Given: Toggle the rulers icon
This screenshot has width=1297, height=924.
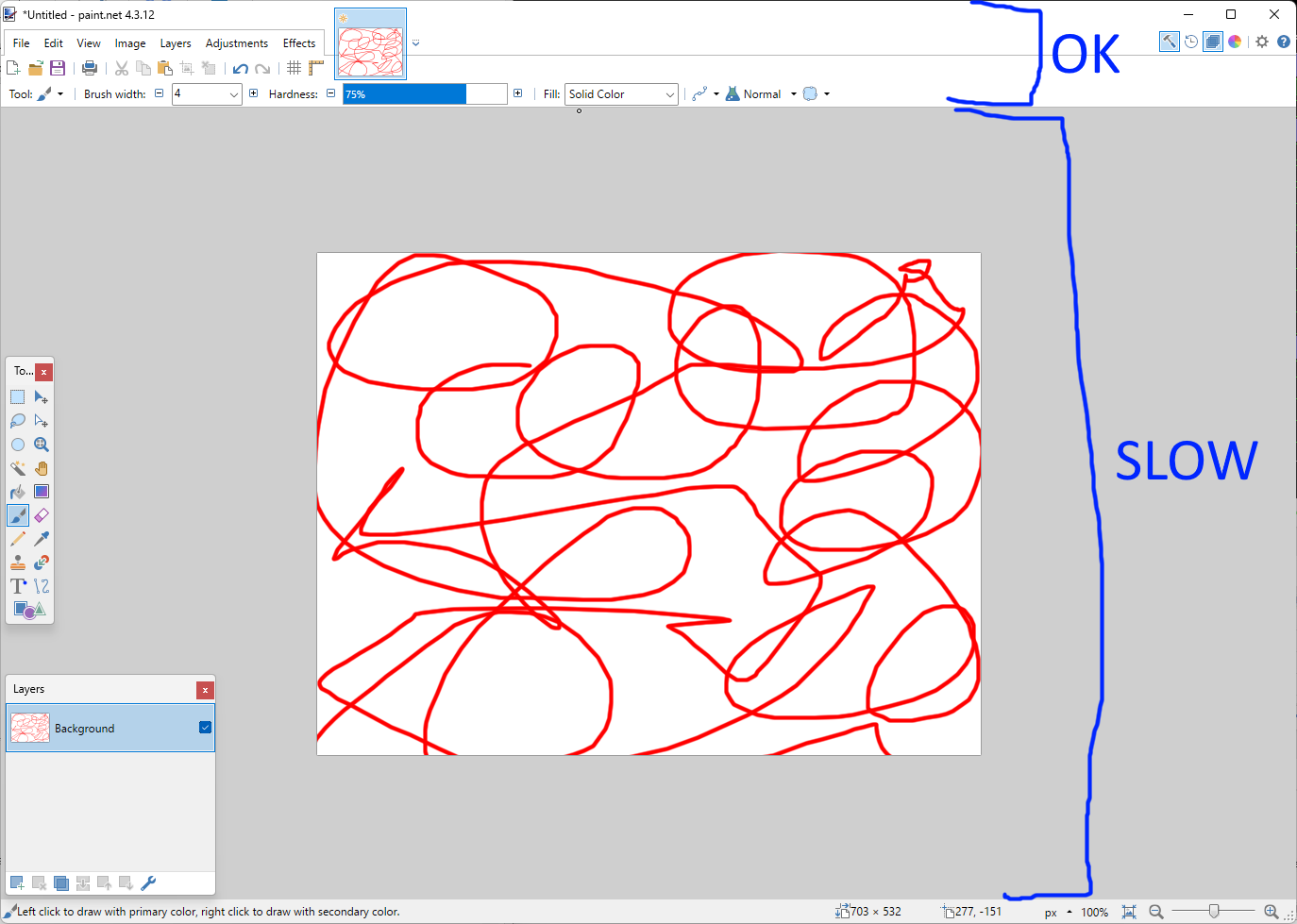Looking at the screenshot, I should 316,68.
